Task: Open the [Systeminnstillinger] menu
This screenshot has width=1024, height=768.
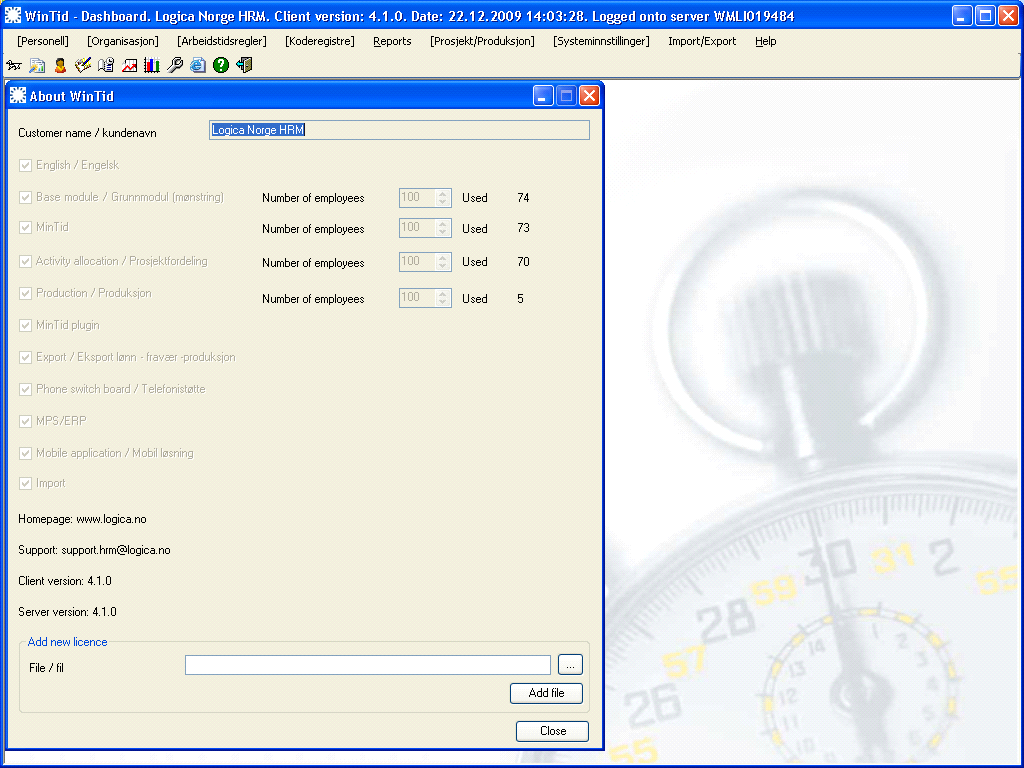Action: [x=601, y=41]
